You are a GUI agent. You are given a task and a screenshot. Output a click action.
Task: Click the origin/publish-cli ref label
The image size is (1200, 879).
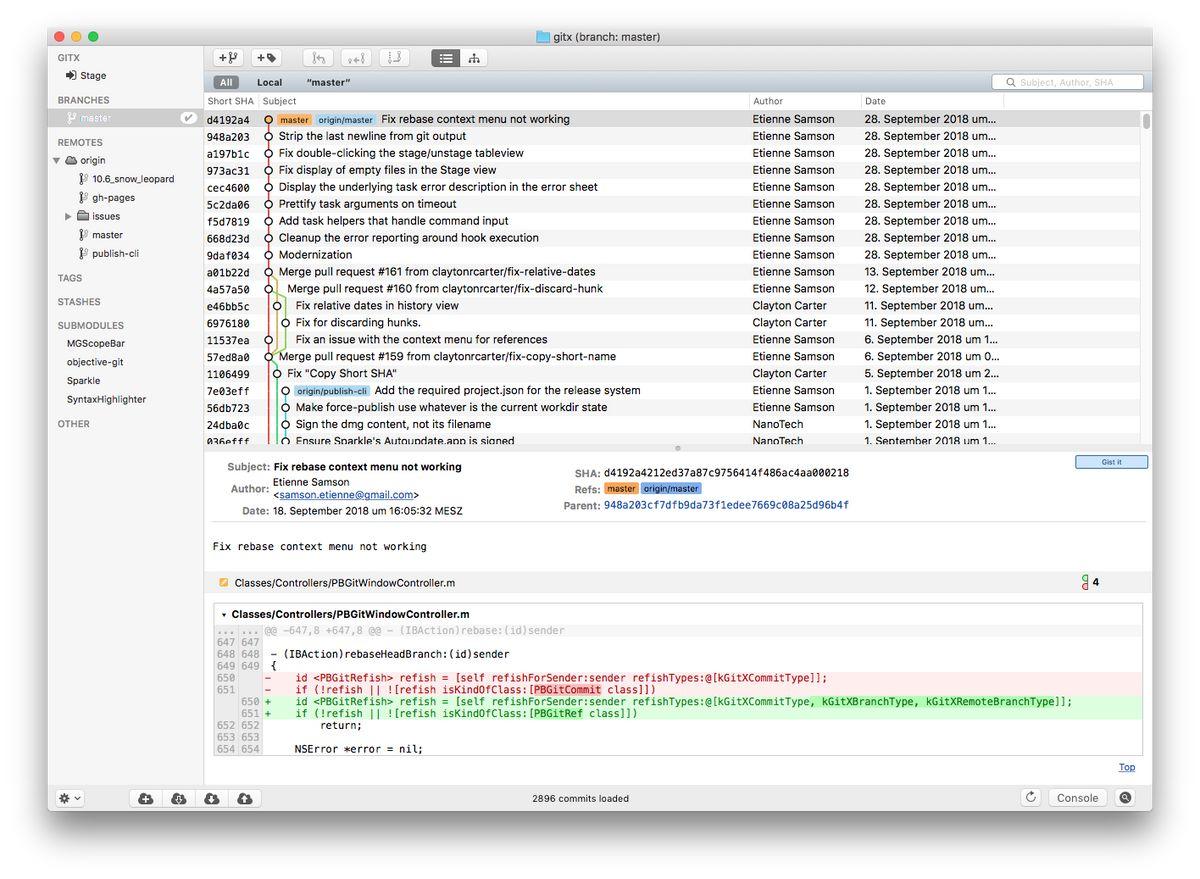332,391
